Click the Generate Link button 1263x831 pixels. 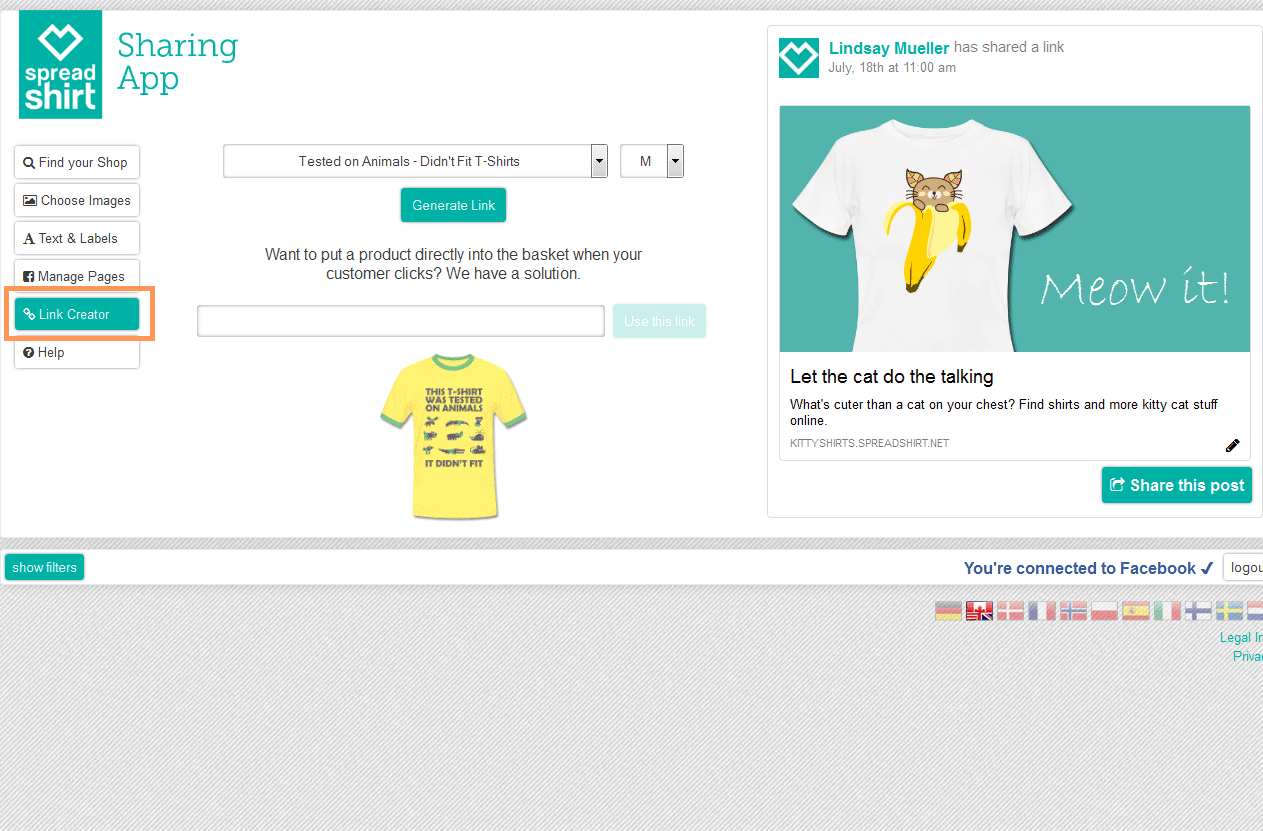coord(453,204)
